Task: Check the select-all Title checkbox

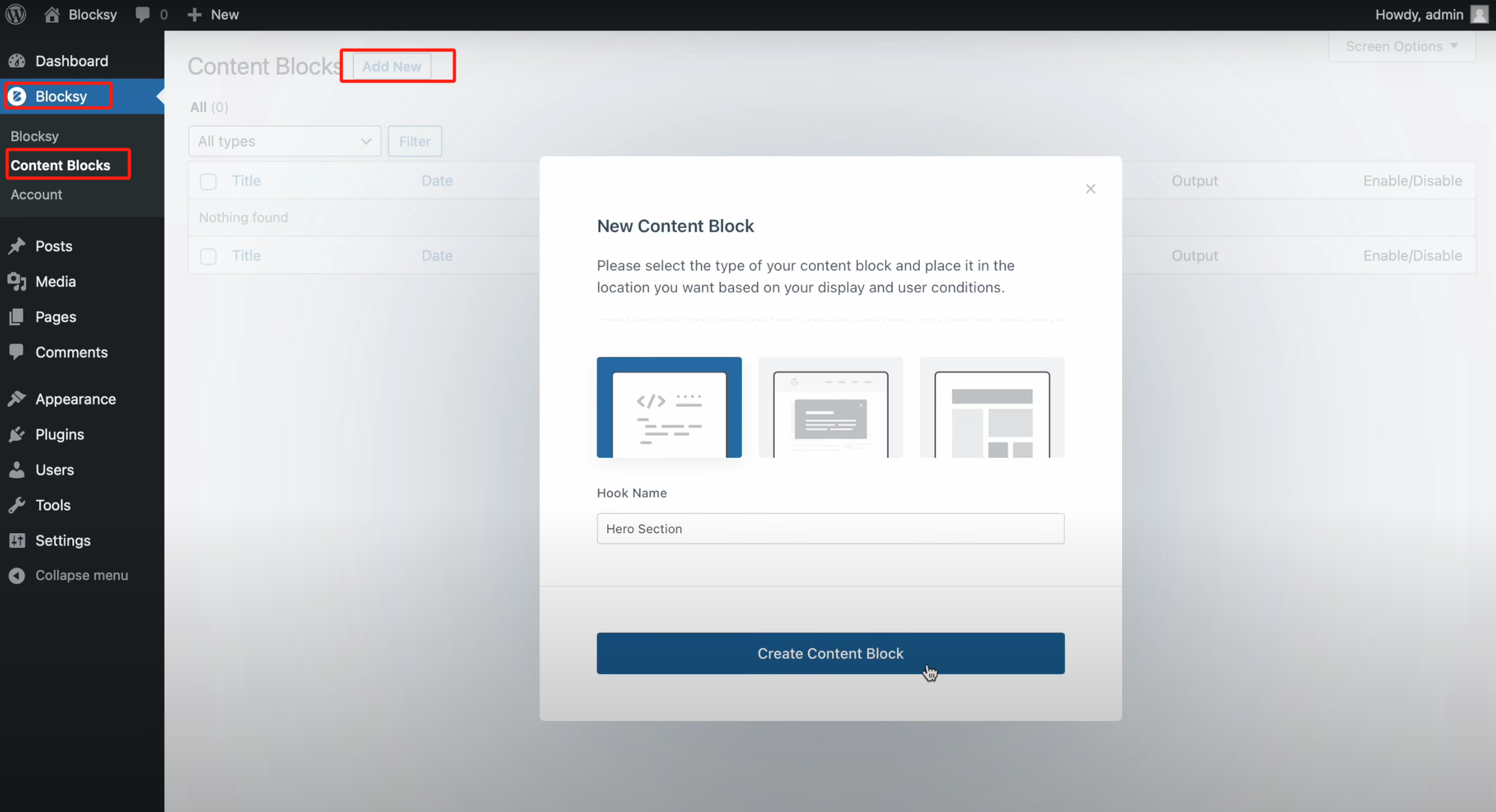Action: click(x=208, y=181)
